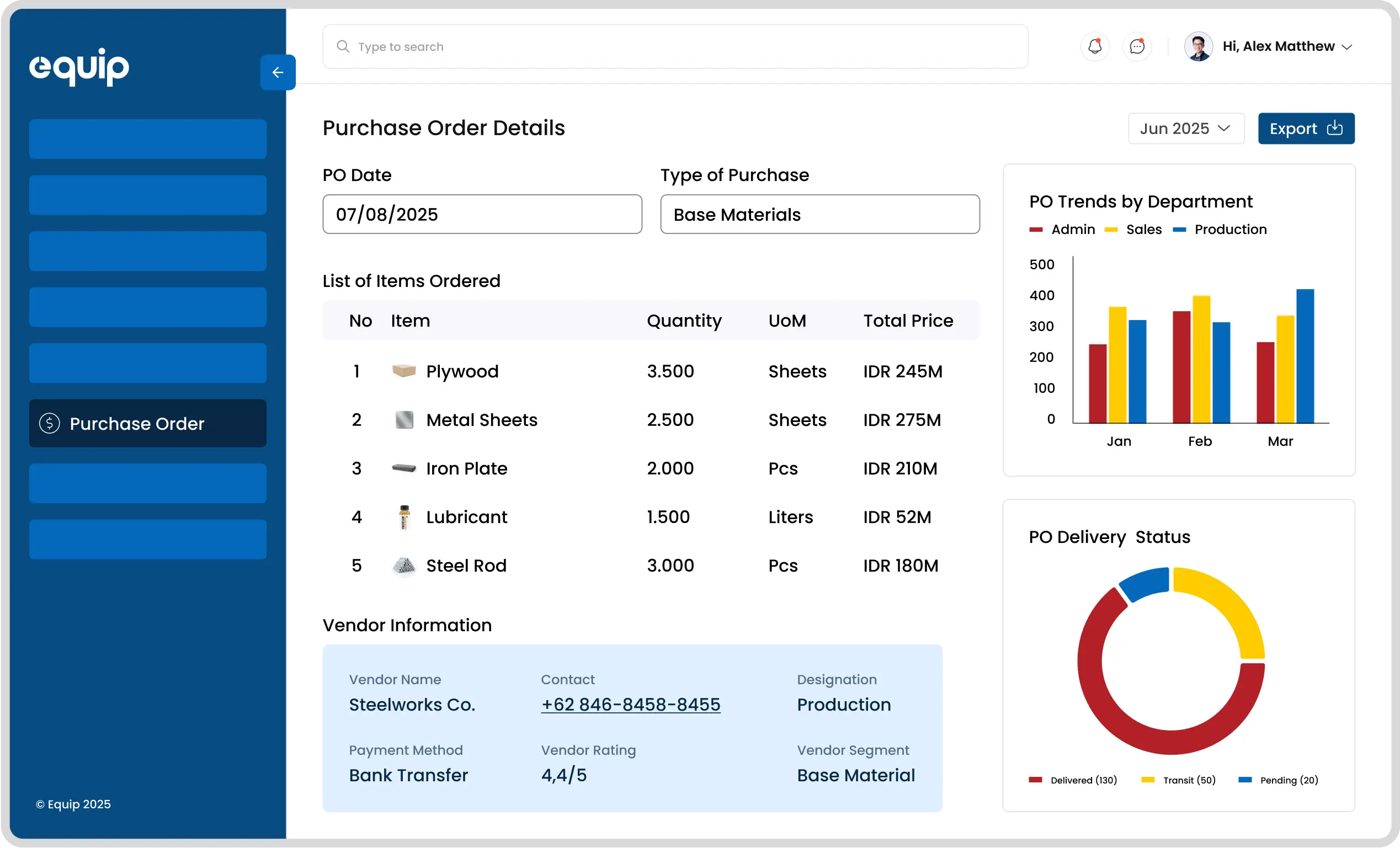The width and height of the screenshot is (1400, 848).
Task: Open vendor contact phone number link
Action: click(630, 705)
